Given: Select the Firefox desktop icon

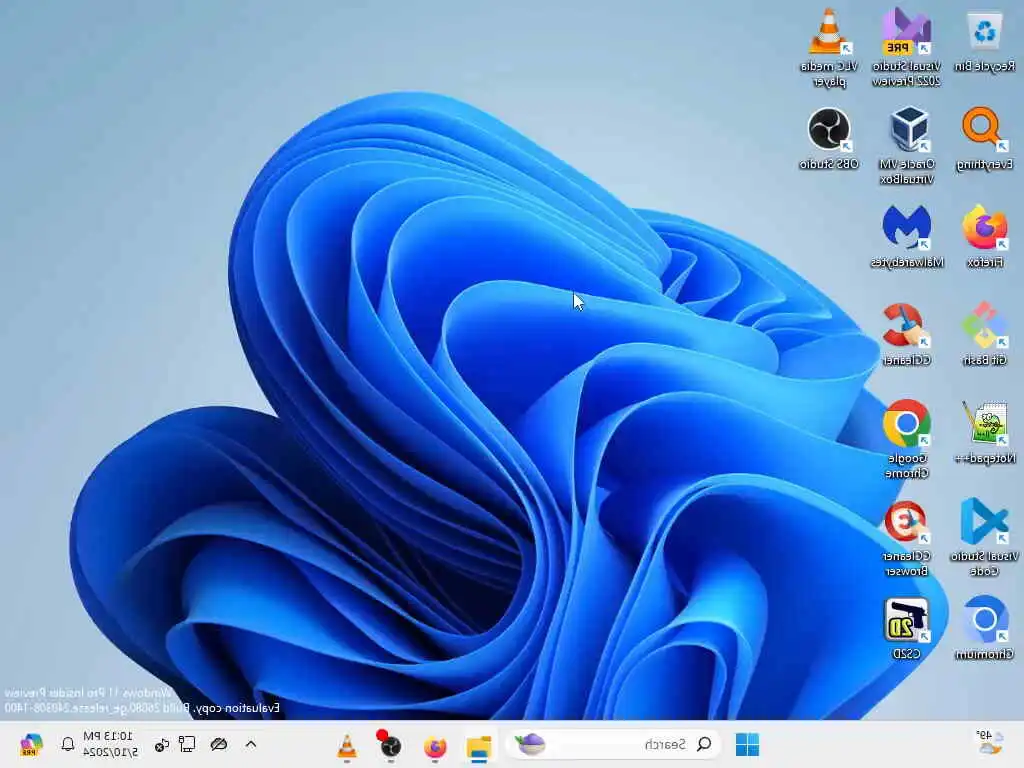Looking at the screenshot, I should (984, 236).
